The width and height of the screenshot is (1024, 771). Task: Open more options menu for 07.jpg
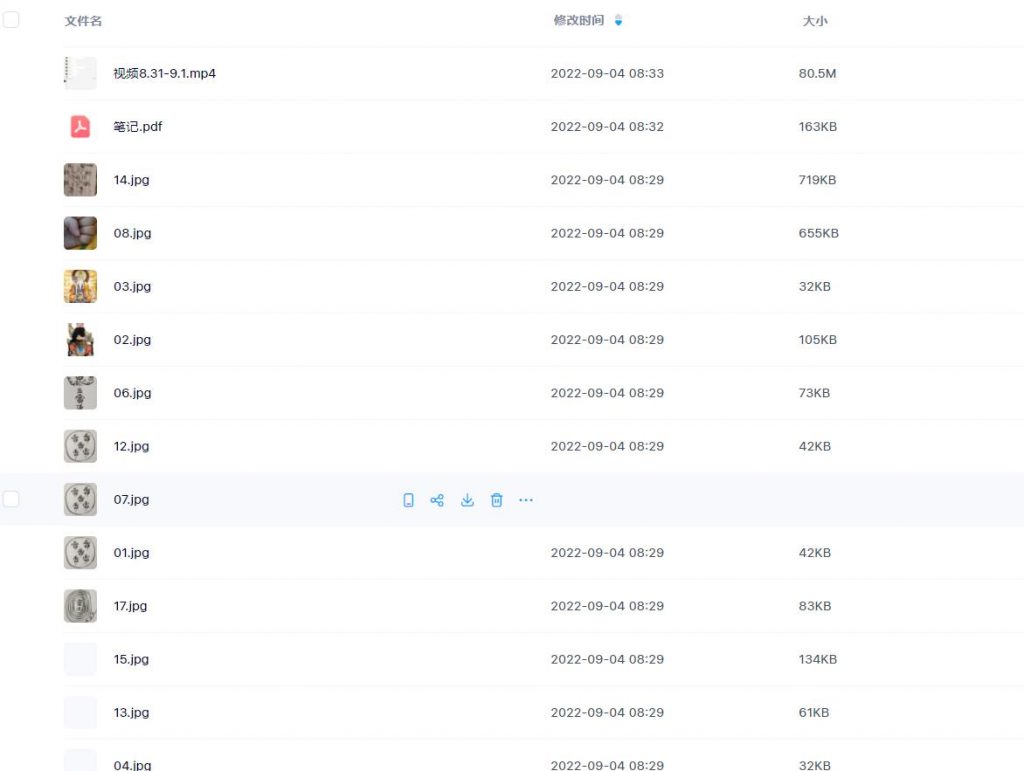pos(526,500)
